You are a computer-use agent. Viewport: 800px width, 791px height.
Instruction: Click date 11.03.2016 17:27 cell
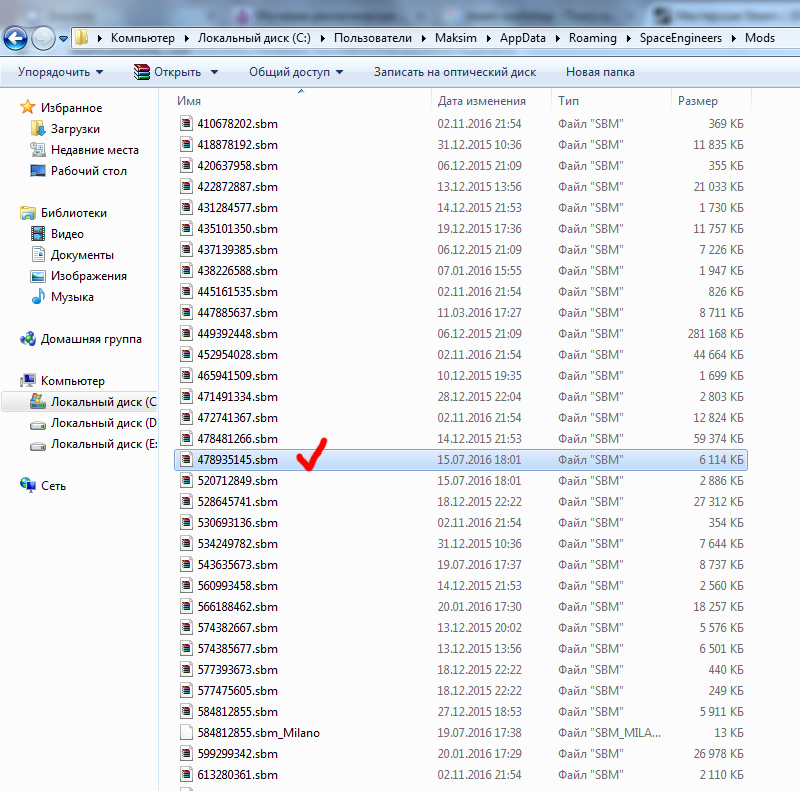[x=479, y=313]
